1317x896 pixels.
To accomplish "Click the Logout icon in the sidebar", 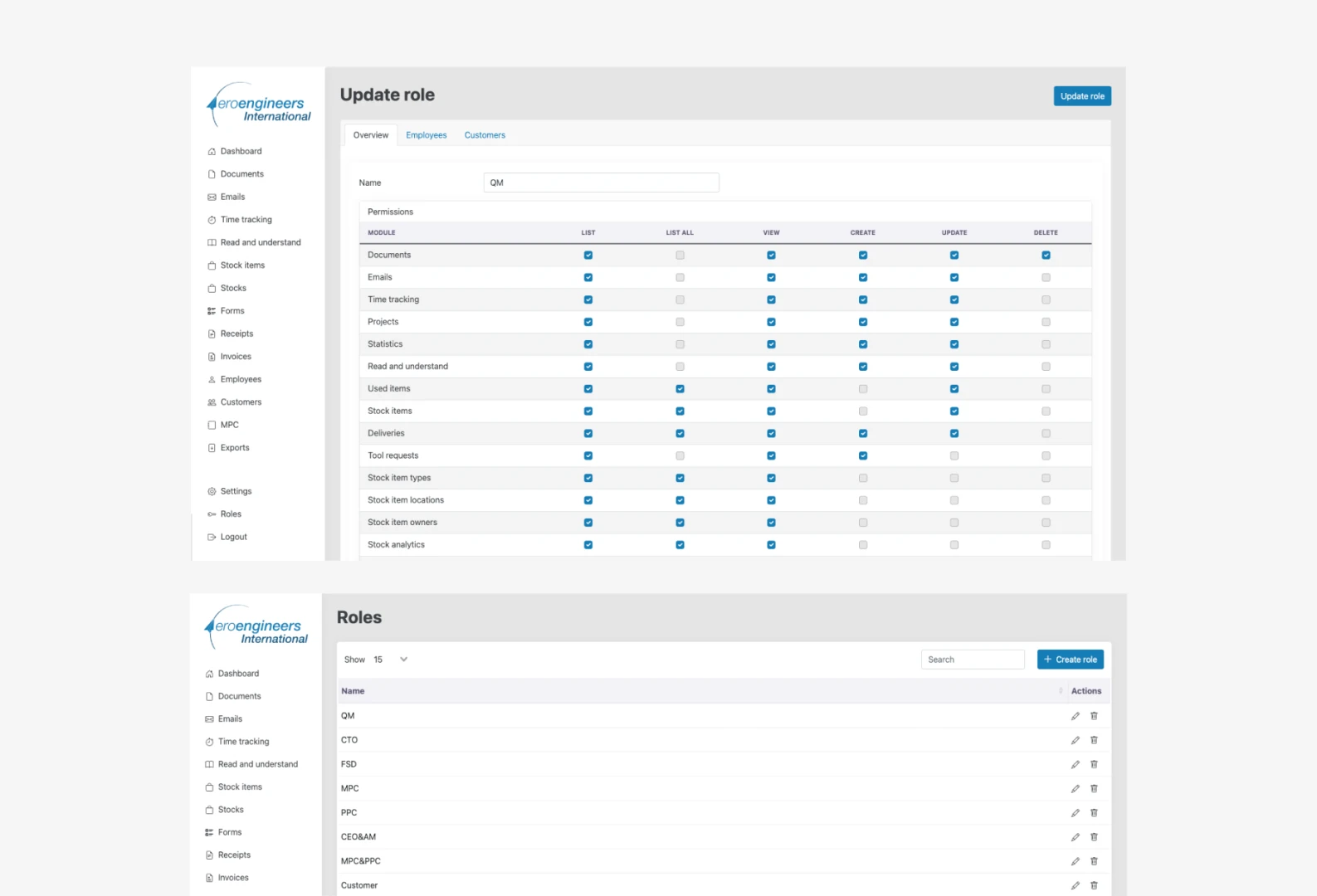I will (x=212, y=537).
